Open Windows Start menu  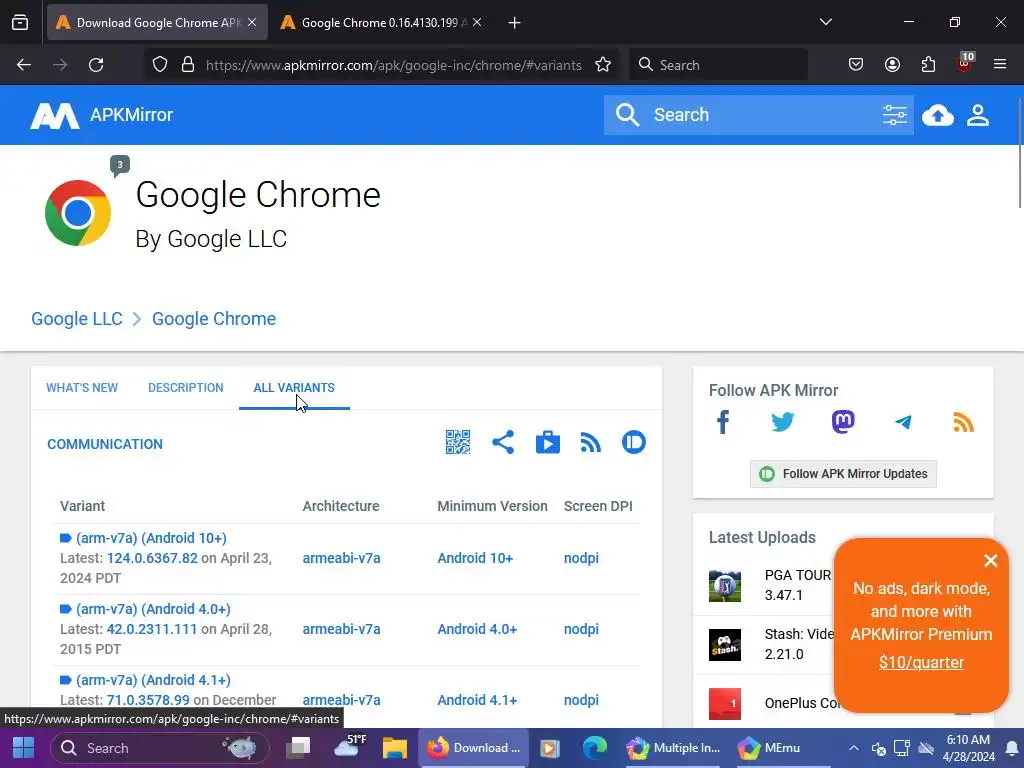[24, 748]
